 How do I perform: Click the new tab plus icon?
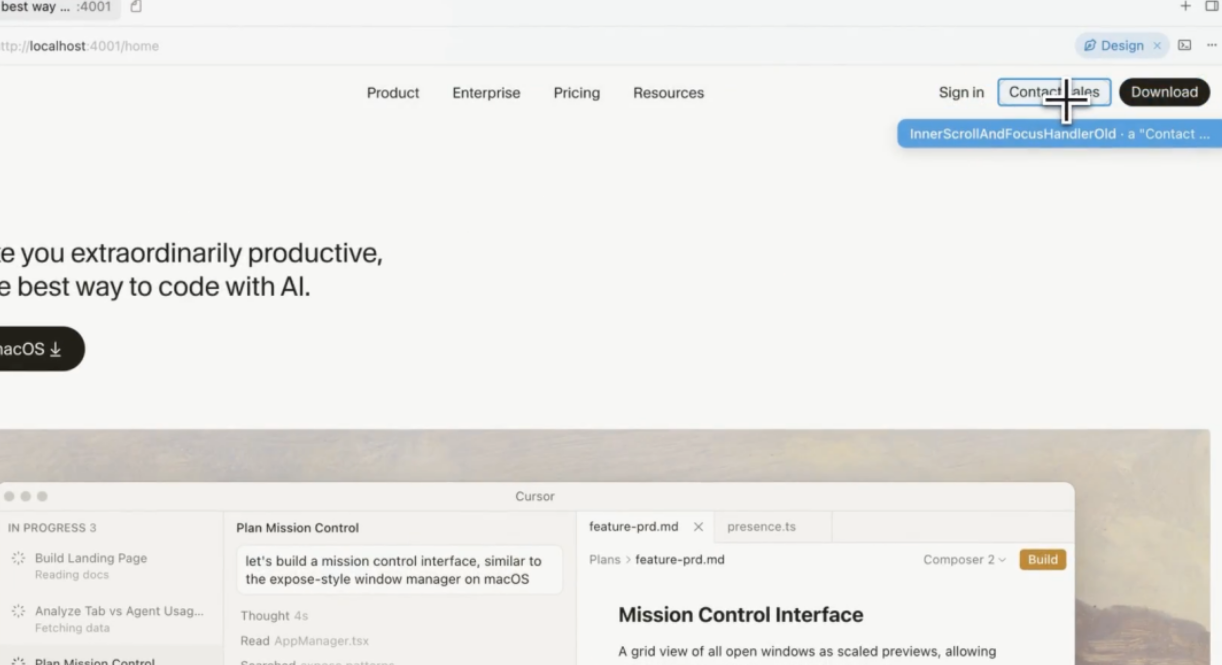coord(1185,7)
